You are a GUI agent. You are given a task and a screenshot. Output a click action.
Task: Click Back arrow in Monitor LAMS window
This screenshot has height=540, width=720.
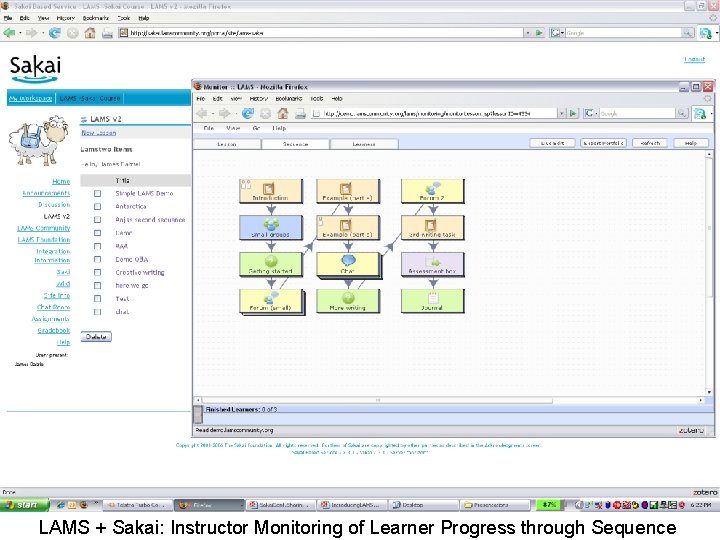point(202,113)
